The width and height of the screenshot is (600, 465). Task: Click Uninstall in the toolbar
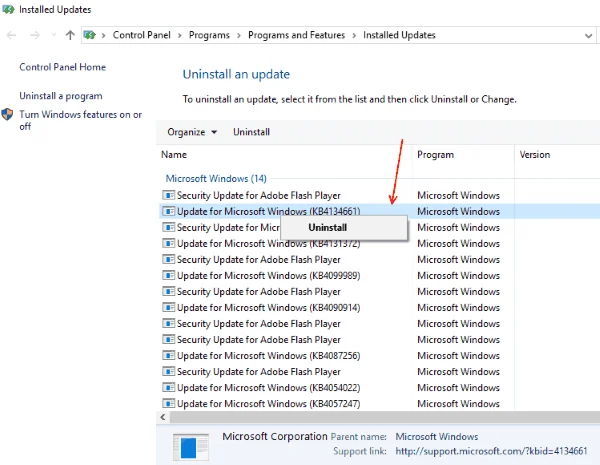pyautogui.click(x=251, y=132)
